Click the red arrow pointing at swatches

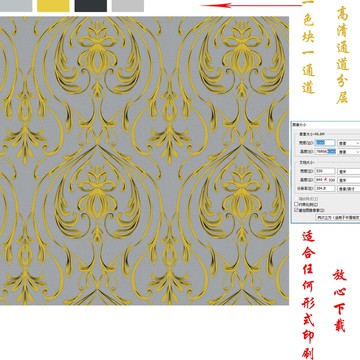click(x=251, y=5)
